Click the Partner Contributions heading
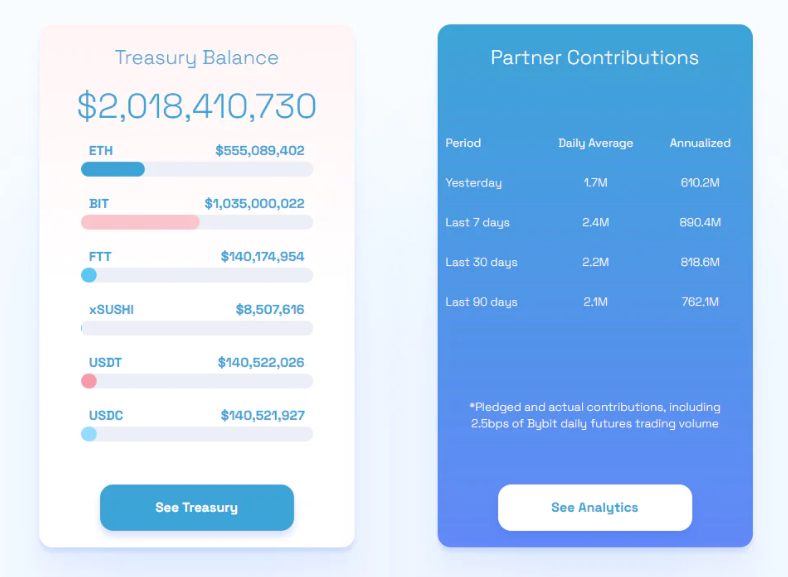The image size is (788, 577). point(595,58)
